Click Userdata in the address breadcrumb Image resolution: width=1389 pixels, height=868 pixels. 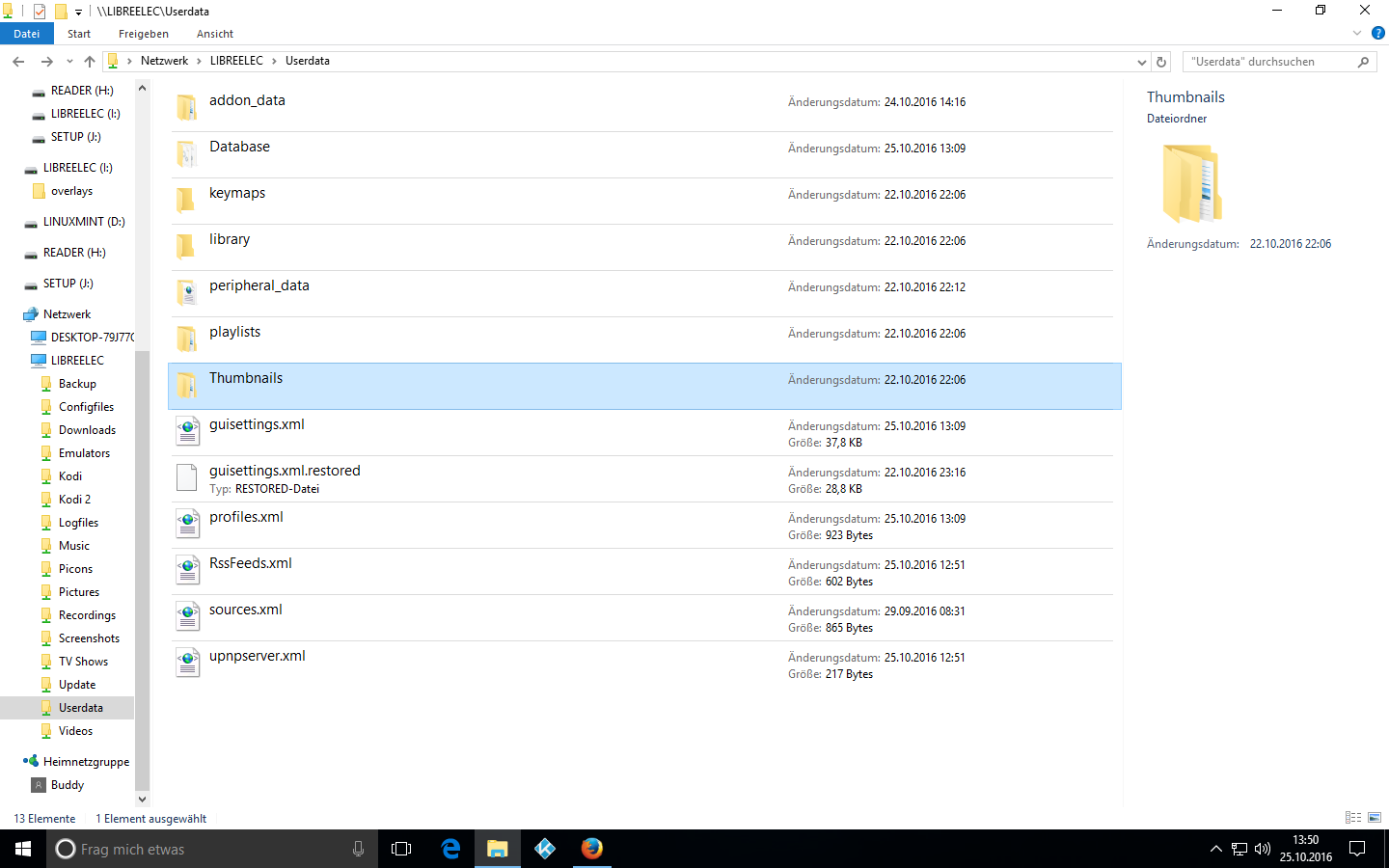[x=308, y=61]
